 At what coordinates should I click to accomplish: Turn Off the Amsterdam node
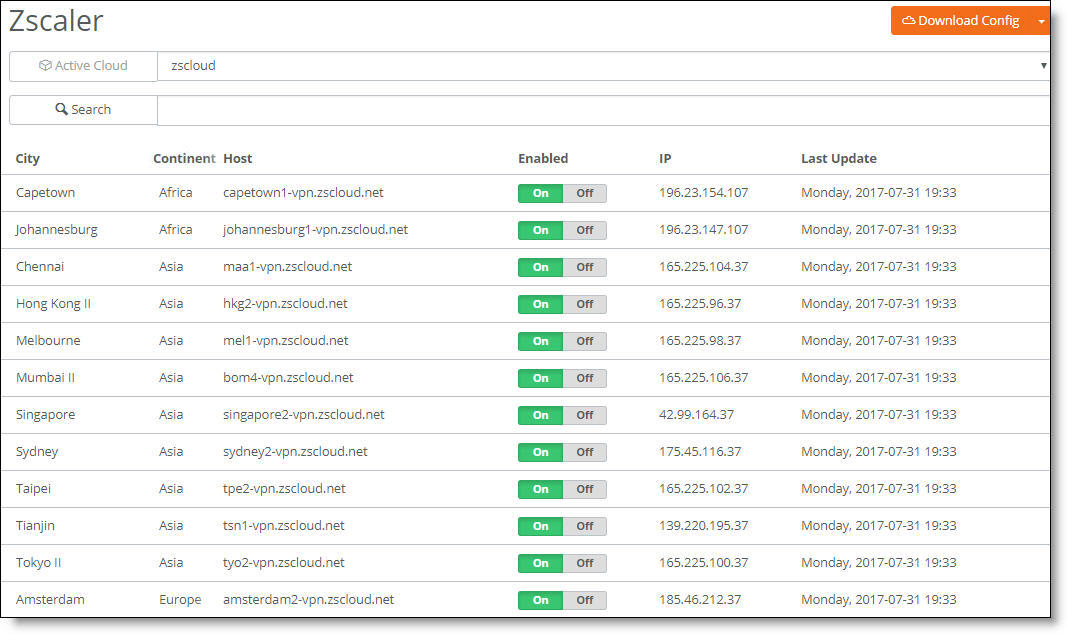click(585, 600)
